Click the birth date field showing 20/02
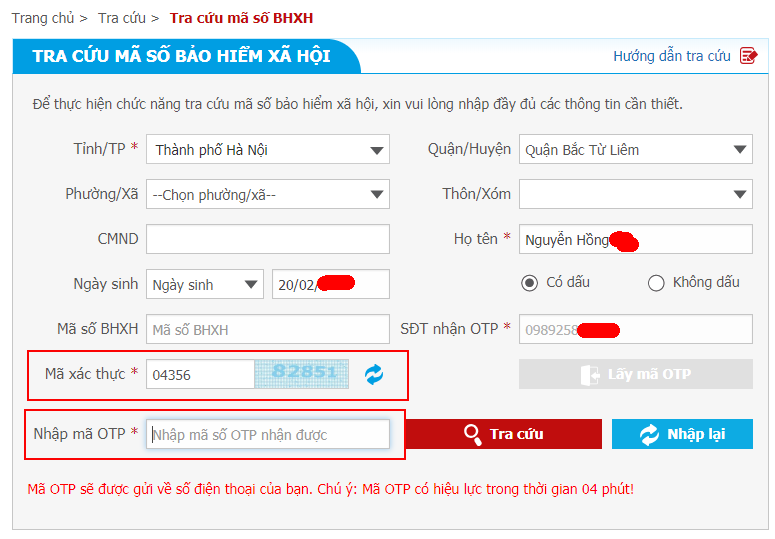Image resolution: width=775 pixels, height=539 pixels. (331, 284)
